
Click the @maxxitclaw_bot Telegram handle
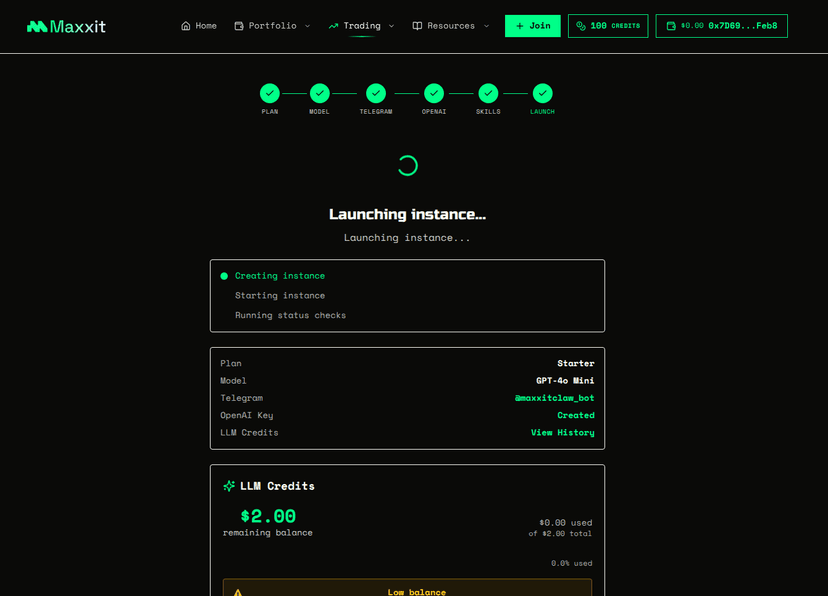point(555,397)
